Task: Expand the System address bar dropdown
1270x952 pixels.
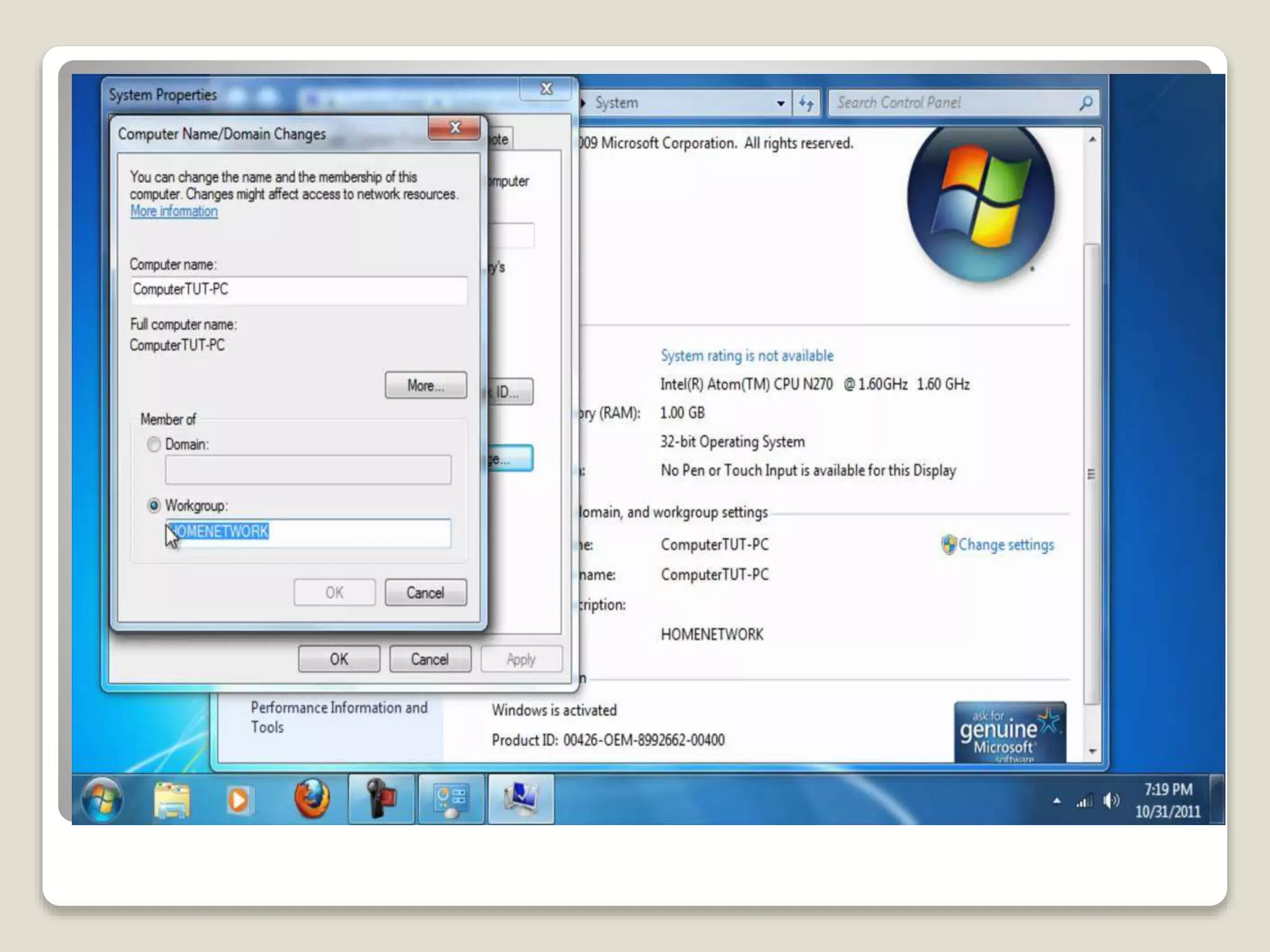Action: [781, 104]
